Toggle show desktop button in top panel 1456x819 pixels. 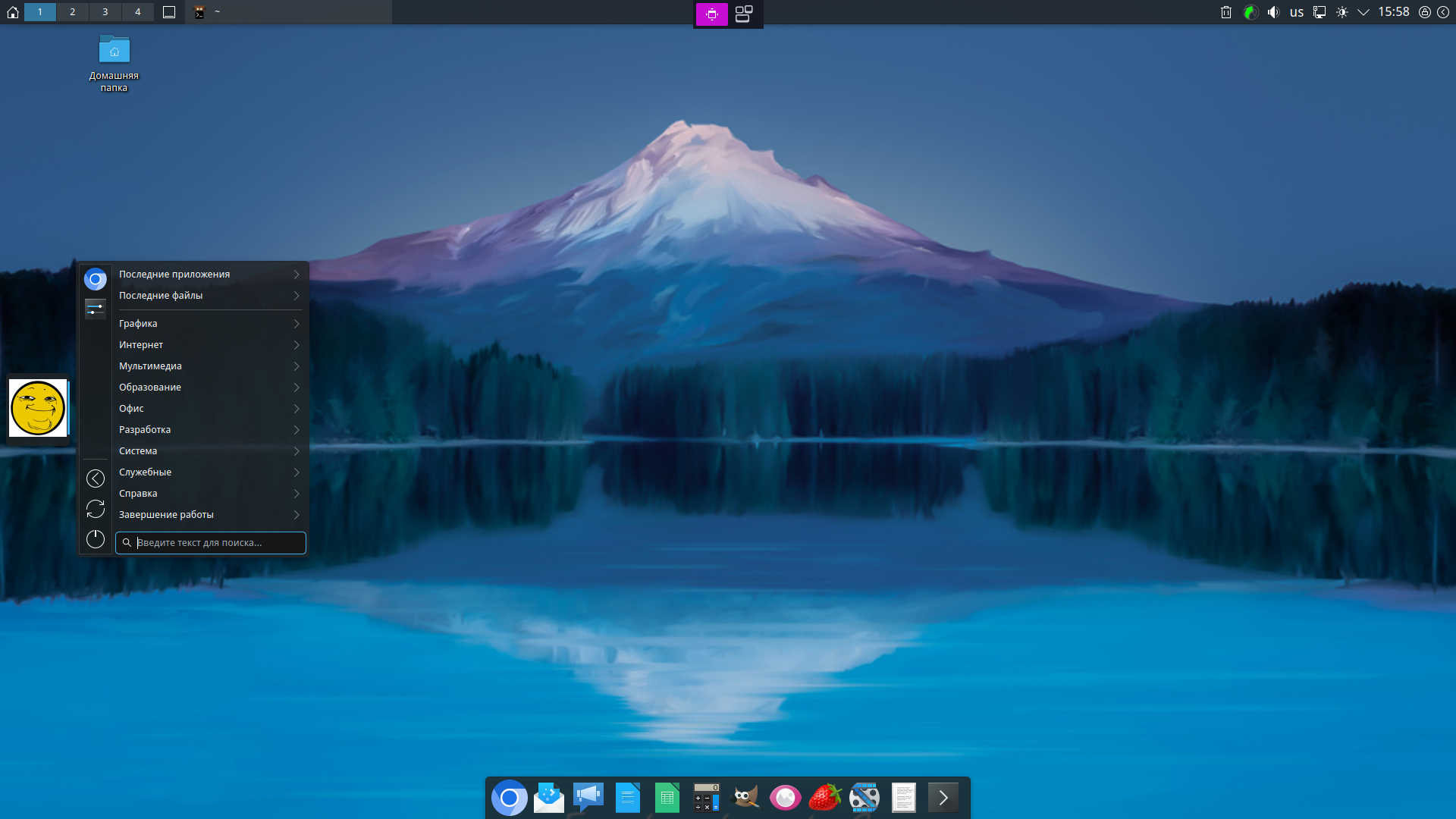coord(169,12)
